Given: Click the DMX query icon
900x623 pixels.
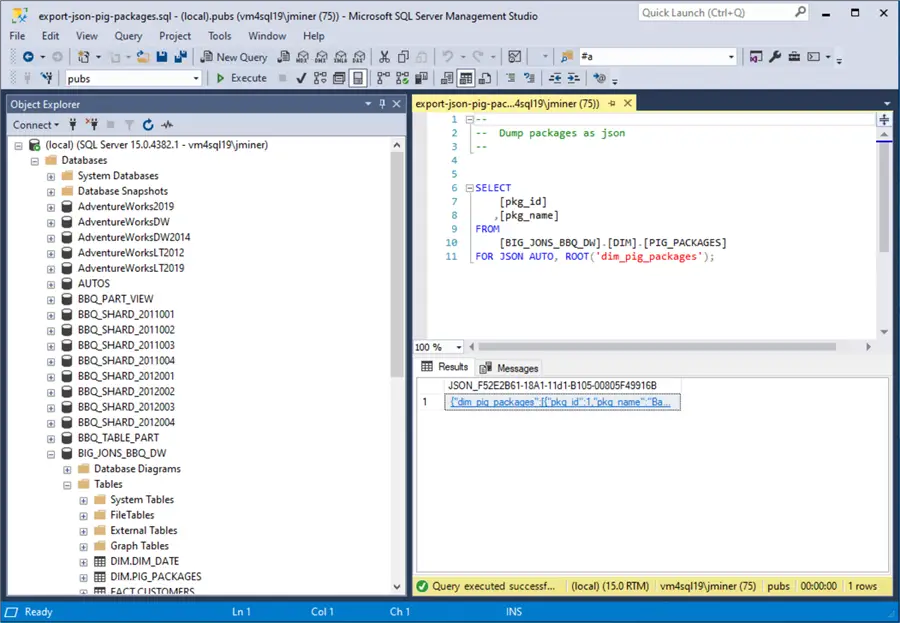Looking at the screenshot, I should [321, 56].
